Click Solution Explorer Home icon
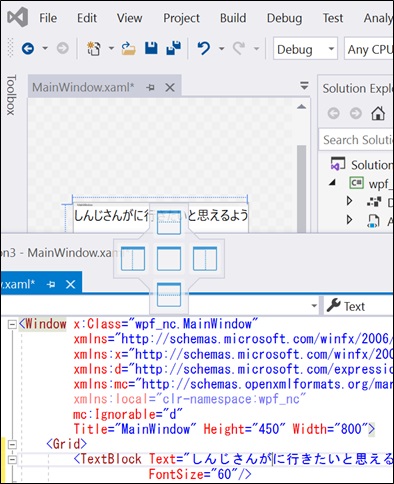Viewport: 394px width, 484px height. [378, 113]
